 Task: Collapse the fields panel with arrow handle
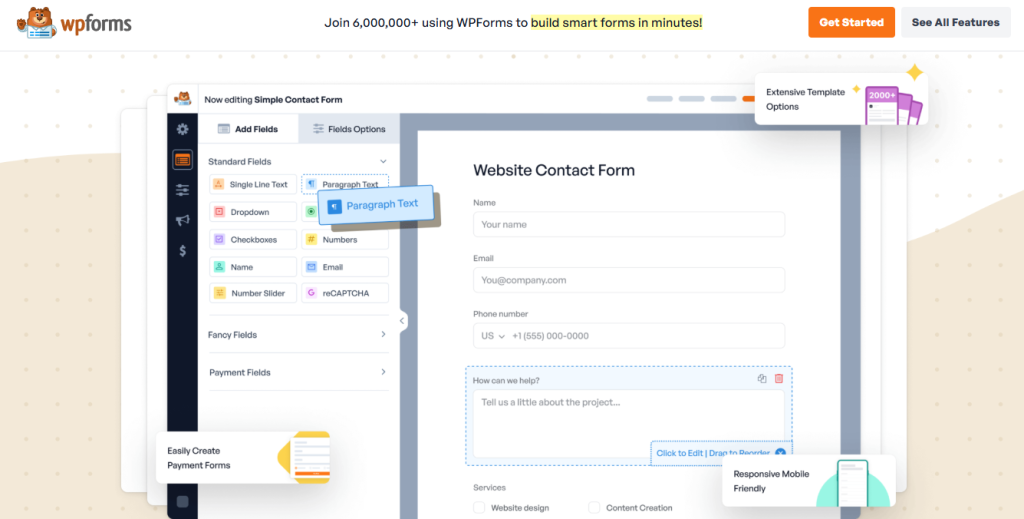402,321
